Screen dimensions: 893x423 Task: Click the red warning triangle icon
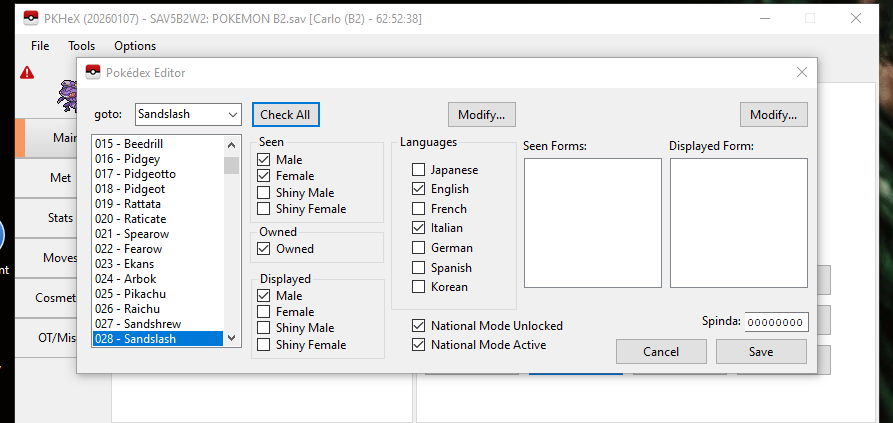26,72
